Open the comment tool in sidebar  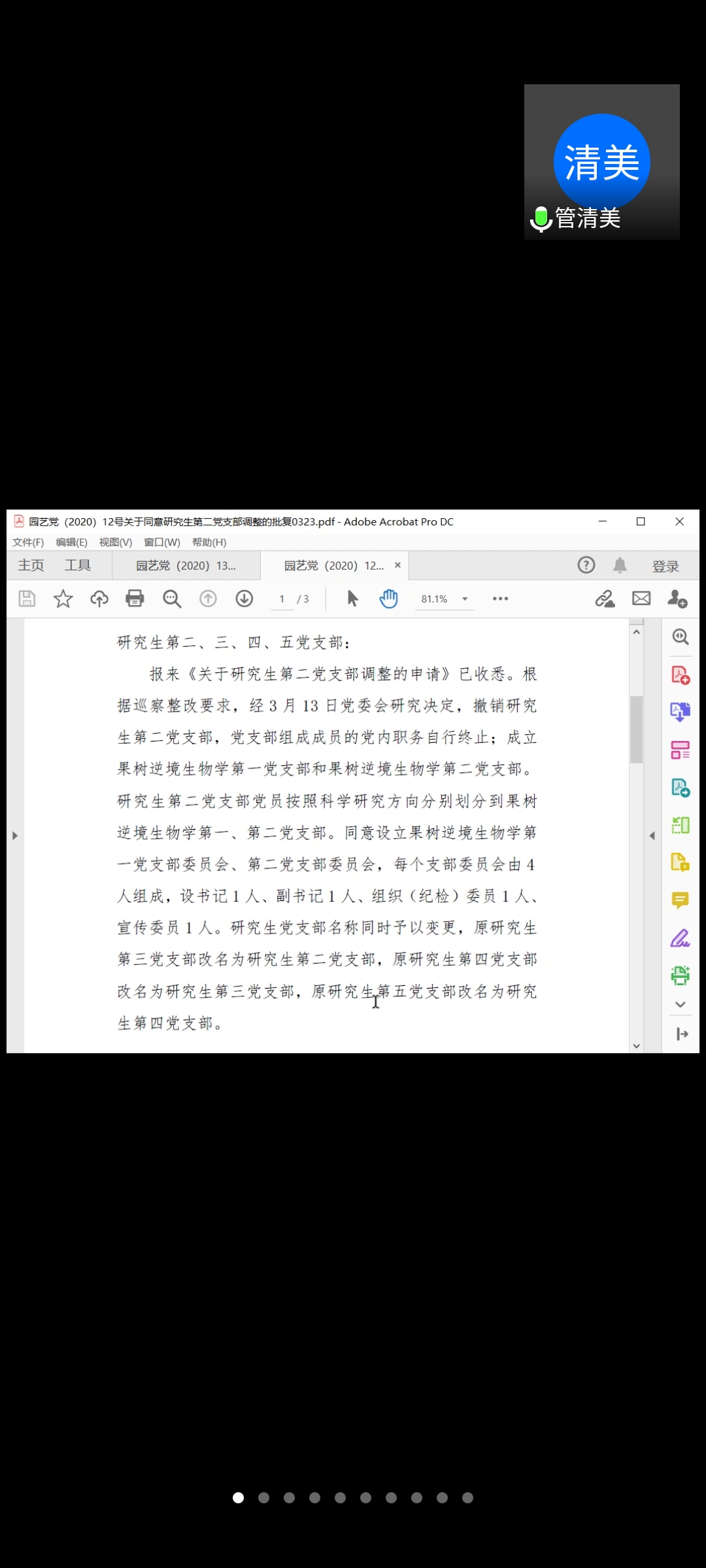pyautogui.click(x=680, y=901)
